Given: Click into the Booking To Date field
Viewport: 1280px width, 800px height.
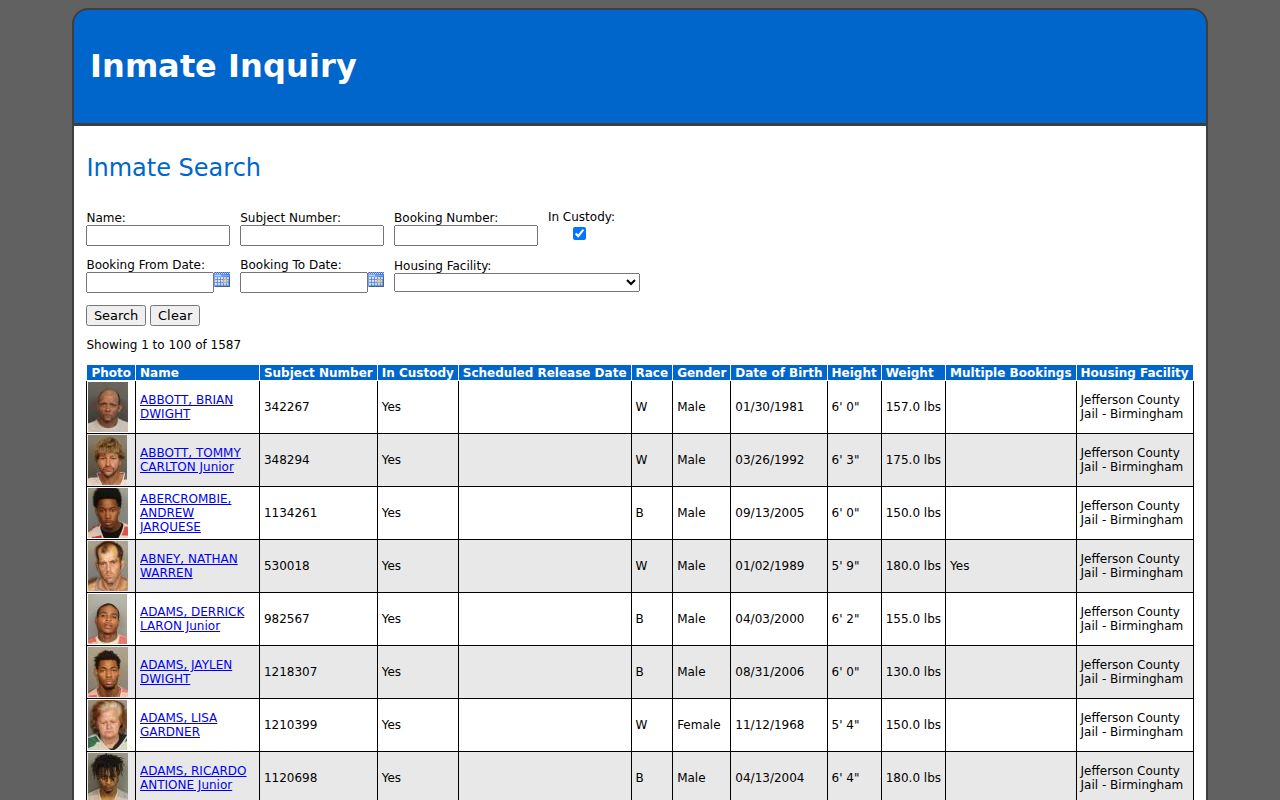Looking at the screenshot, I should click(x=304, y=283).
